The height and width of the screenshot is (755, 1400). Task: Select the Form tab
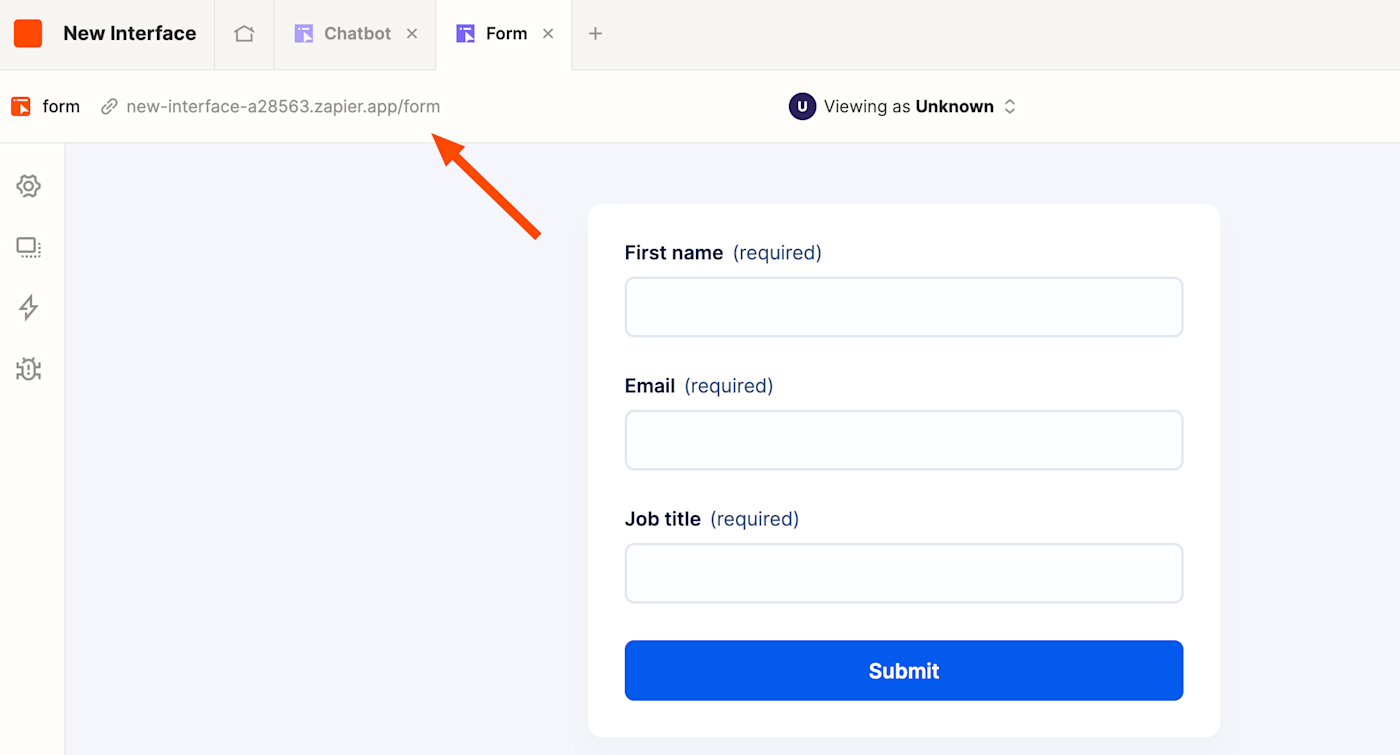click(x=507, y=33)
